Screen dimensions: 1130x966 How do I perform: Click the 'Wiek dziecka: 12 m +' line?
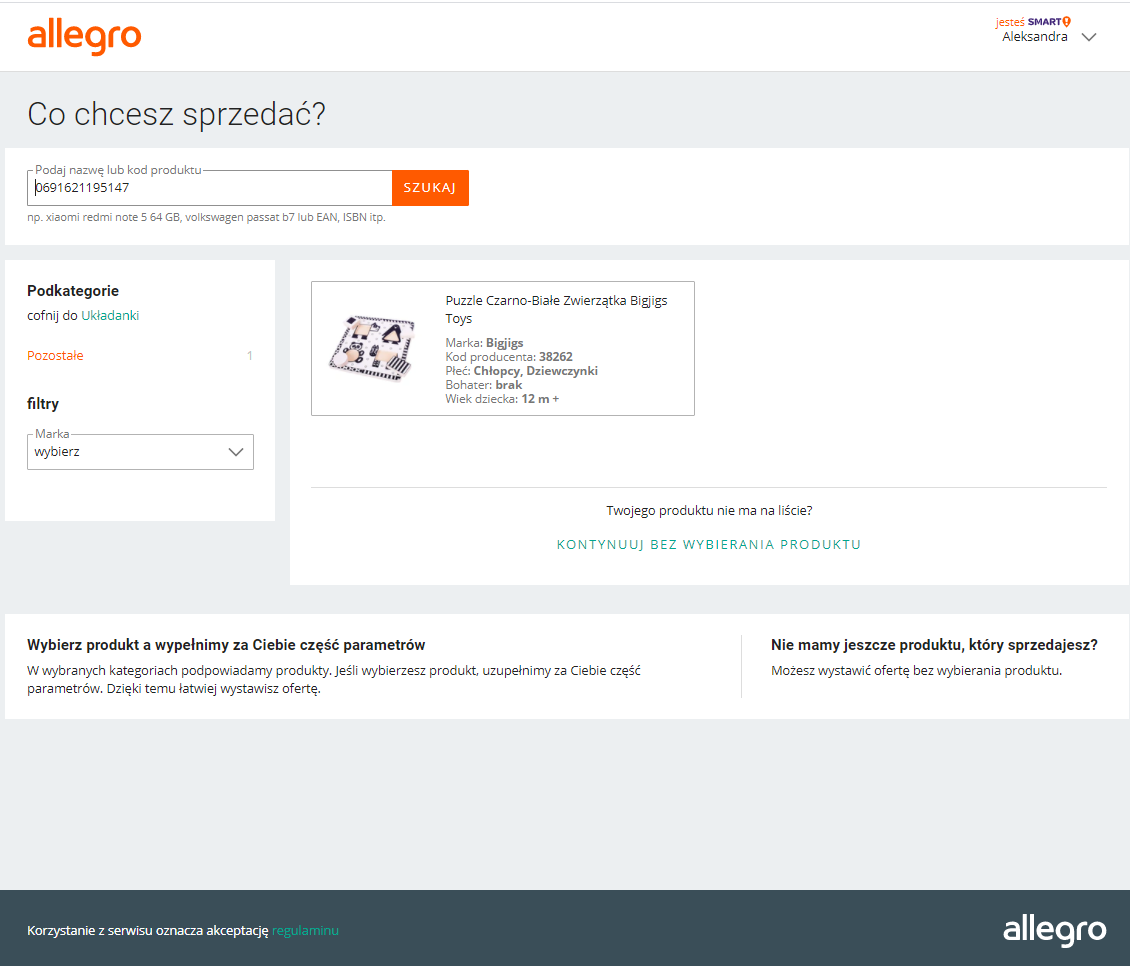[x=502, y=399]
